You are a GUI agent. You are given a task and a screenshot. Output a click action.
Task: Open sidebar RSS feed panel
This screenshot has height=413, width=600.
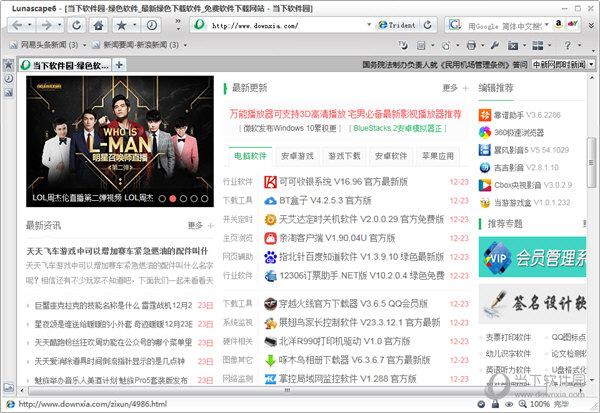[x=8, y=92]
